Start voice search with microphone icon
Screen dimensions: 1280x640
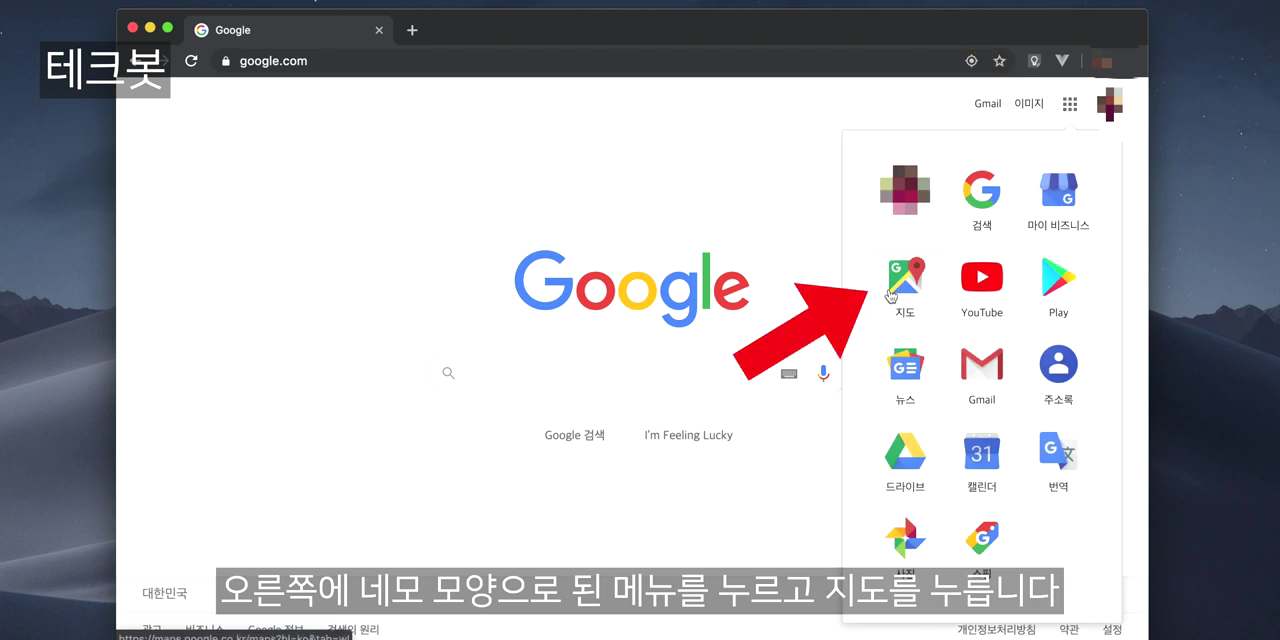pos(823,373)
